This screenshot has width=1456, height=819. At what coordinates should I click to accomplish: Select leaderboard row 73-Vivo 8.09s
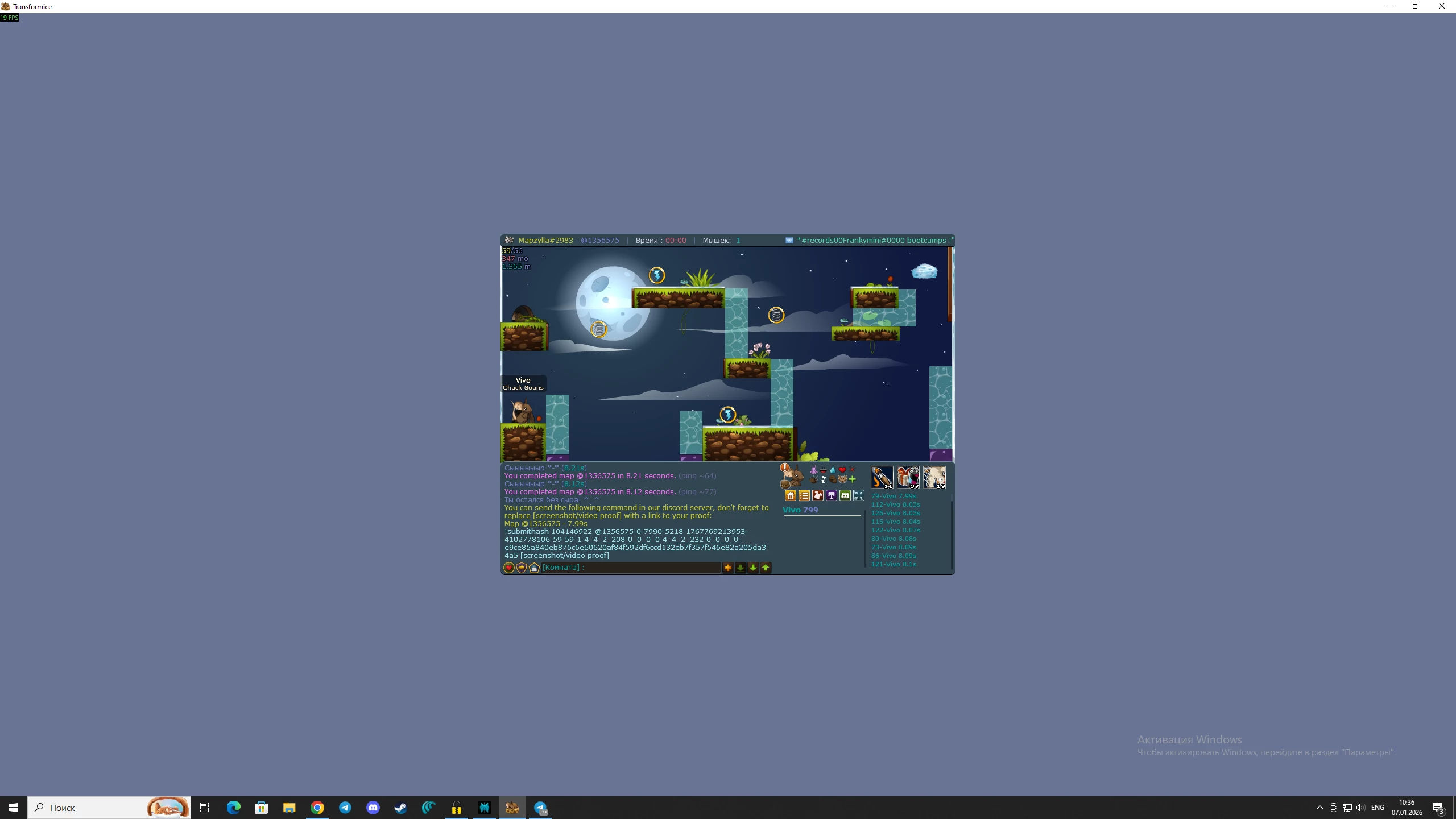[x=894, y=547]
